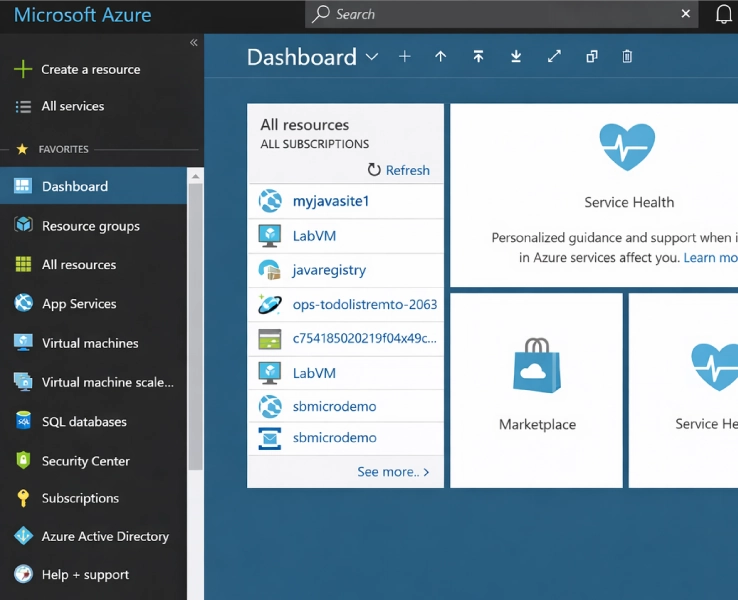Click the Full screen expand icon

pyautogui.click(x=554, y=56)
